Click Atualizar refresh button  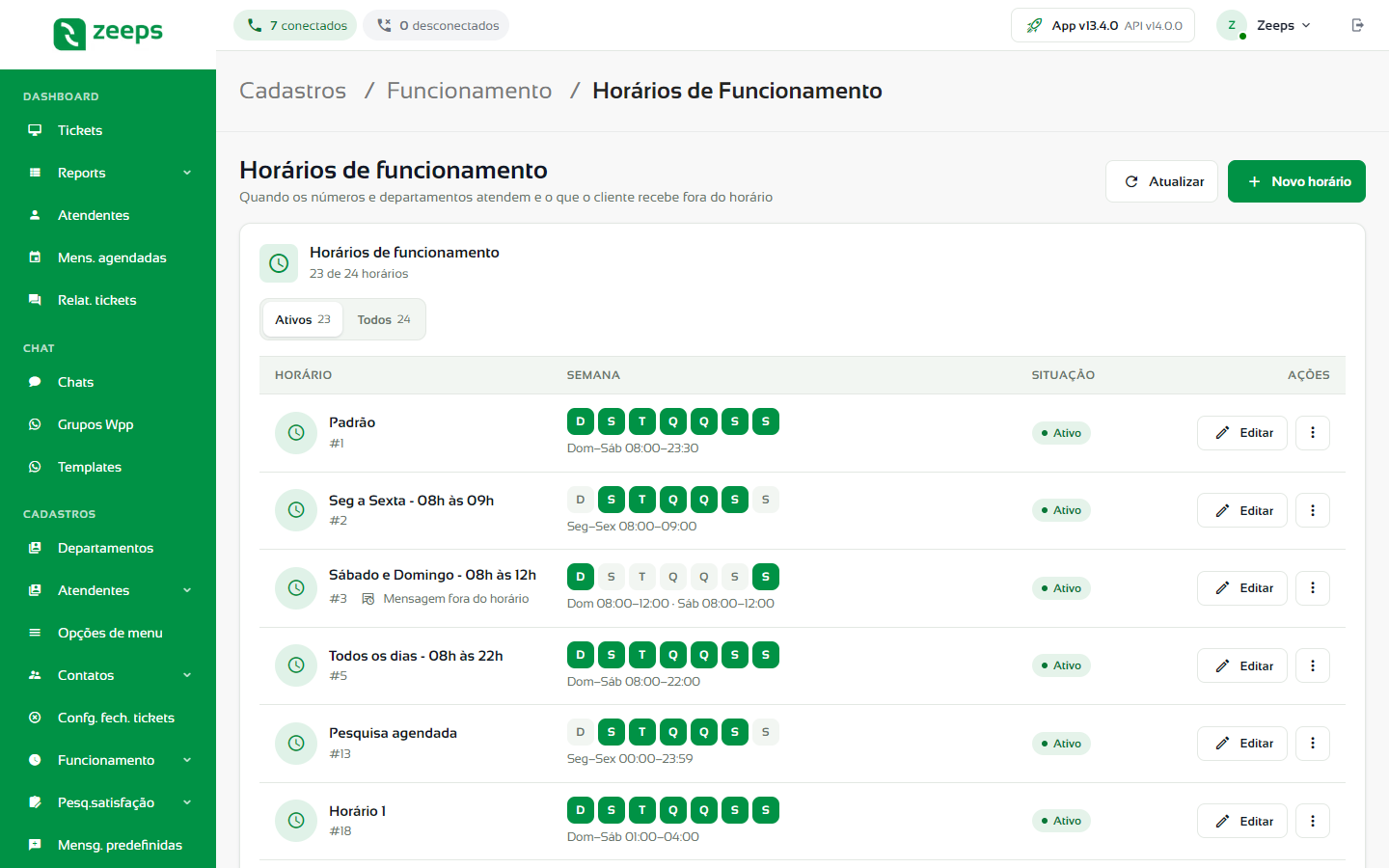(1161, 181)
